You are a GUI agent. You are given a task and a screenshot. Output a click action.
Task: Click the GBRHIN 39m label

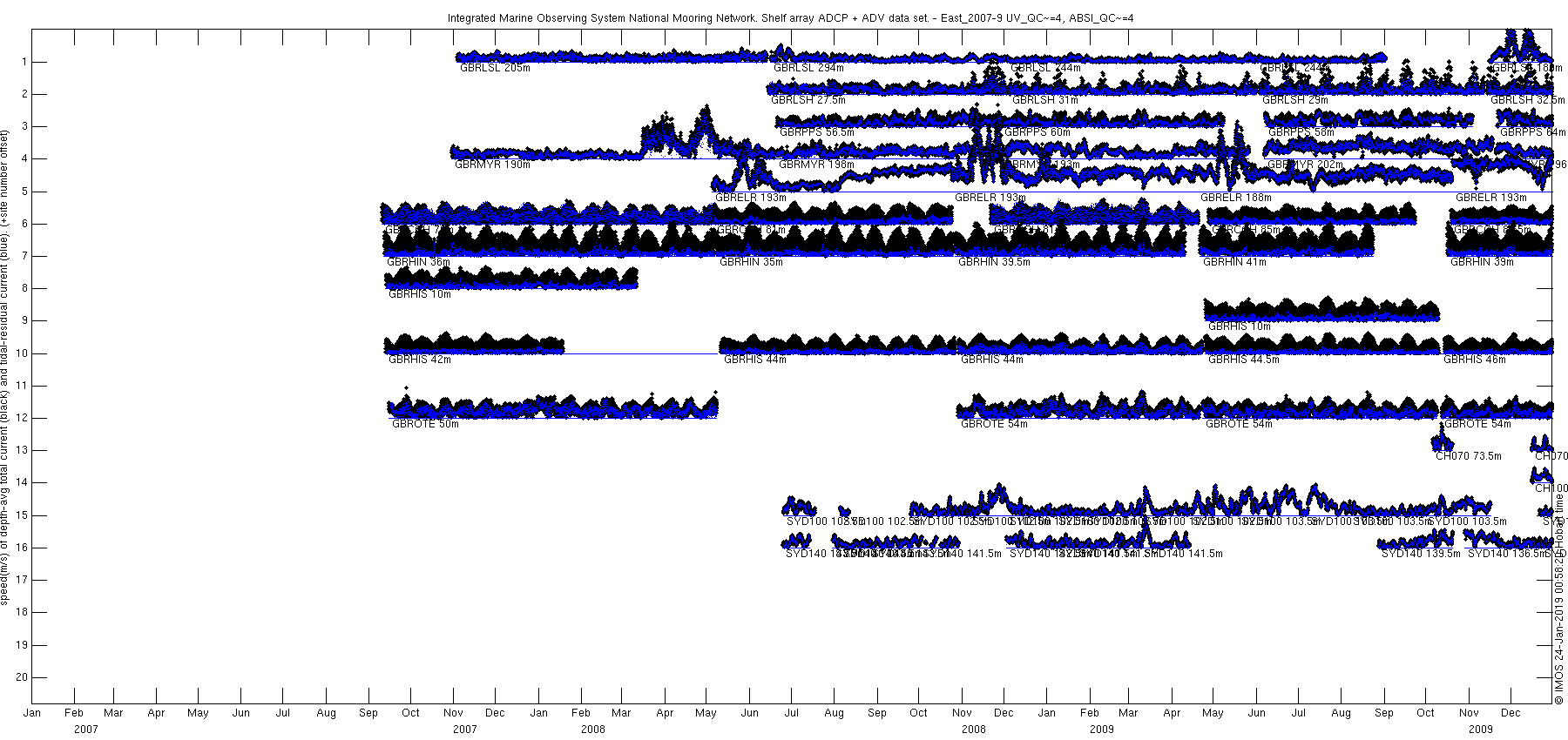tap(1482, 261)
